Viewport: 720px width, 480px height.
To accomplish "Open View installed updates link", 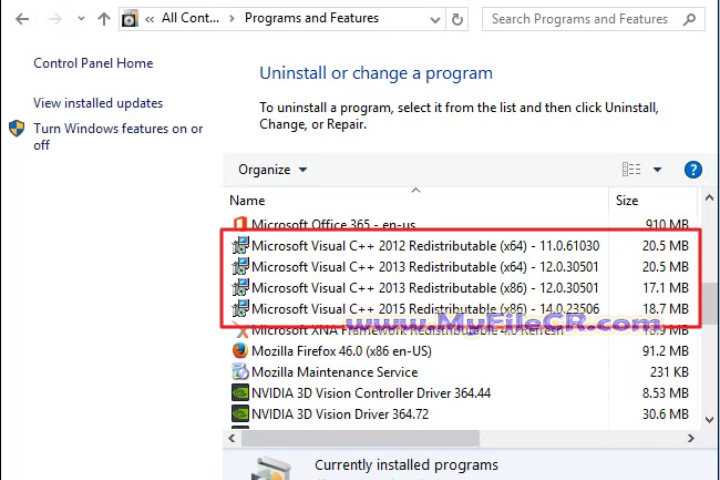I will (98, 103).
